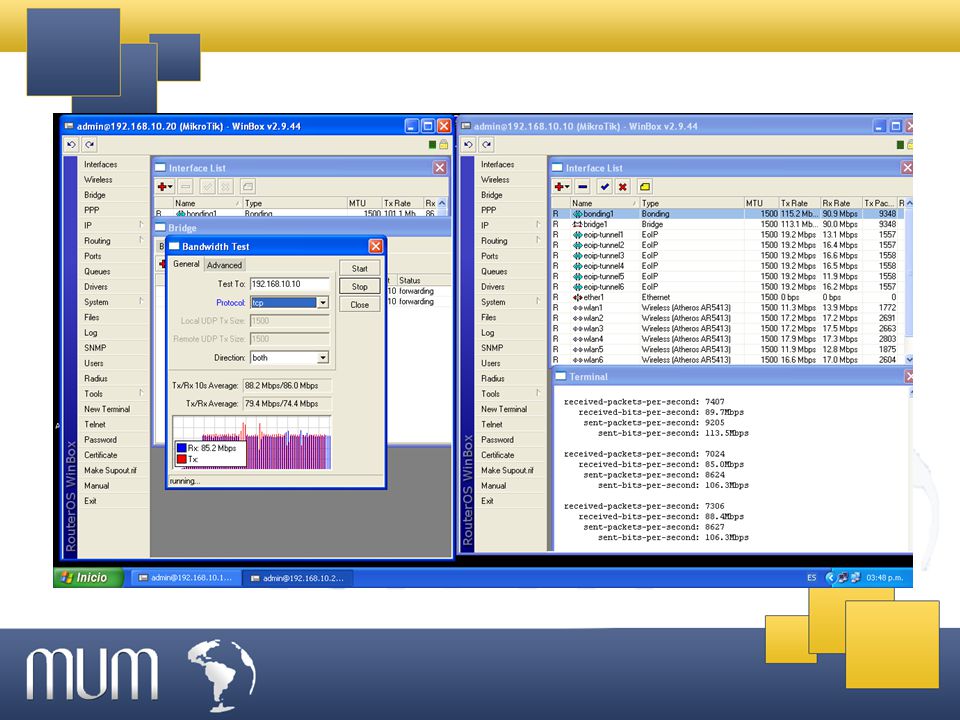Click the greyed Disable X in 192.168.10.20 Interface List
This screenshot has width=960, height=720.
coord(226,187)
